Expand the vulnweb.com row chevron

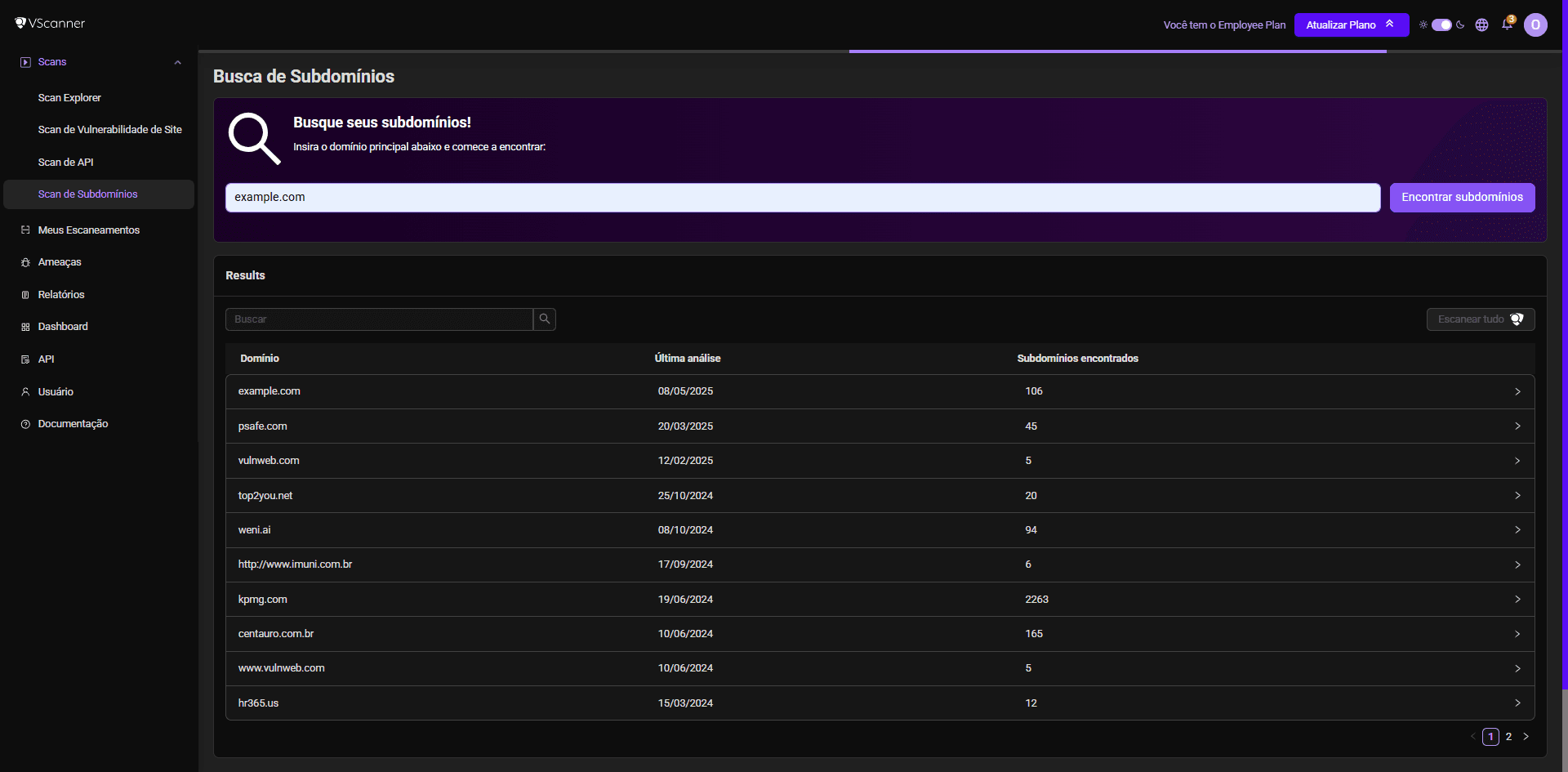(1517, 461)
